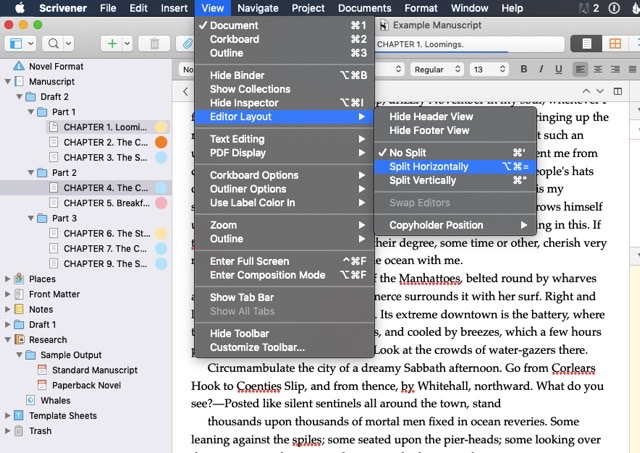Collapse the Part 1 folder

(31, 112)
